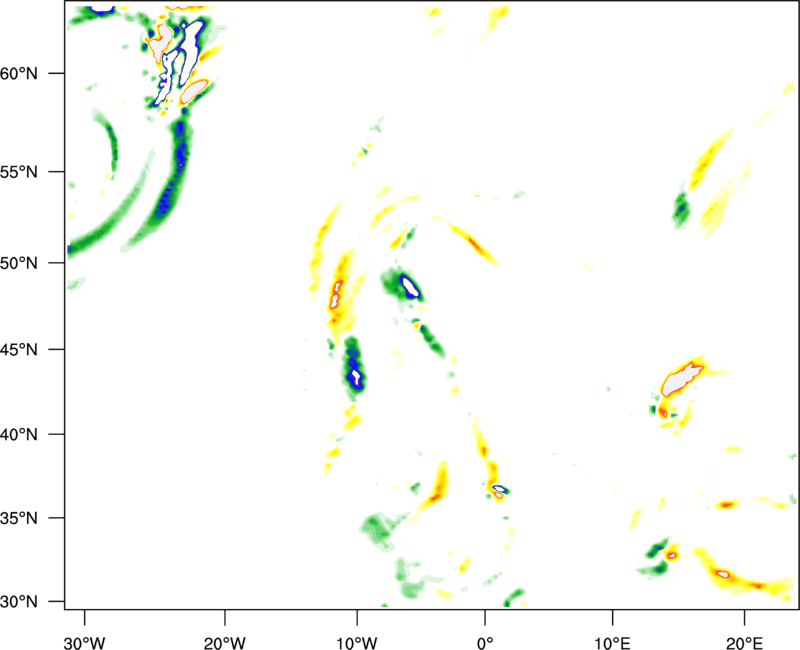Click the 30°N latitude label

[19, 602]
